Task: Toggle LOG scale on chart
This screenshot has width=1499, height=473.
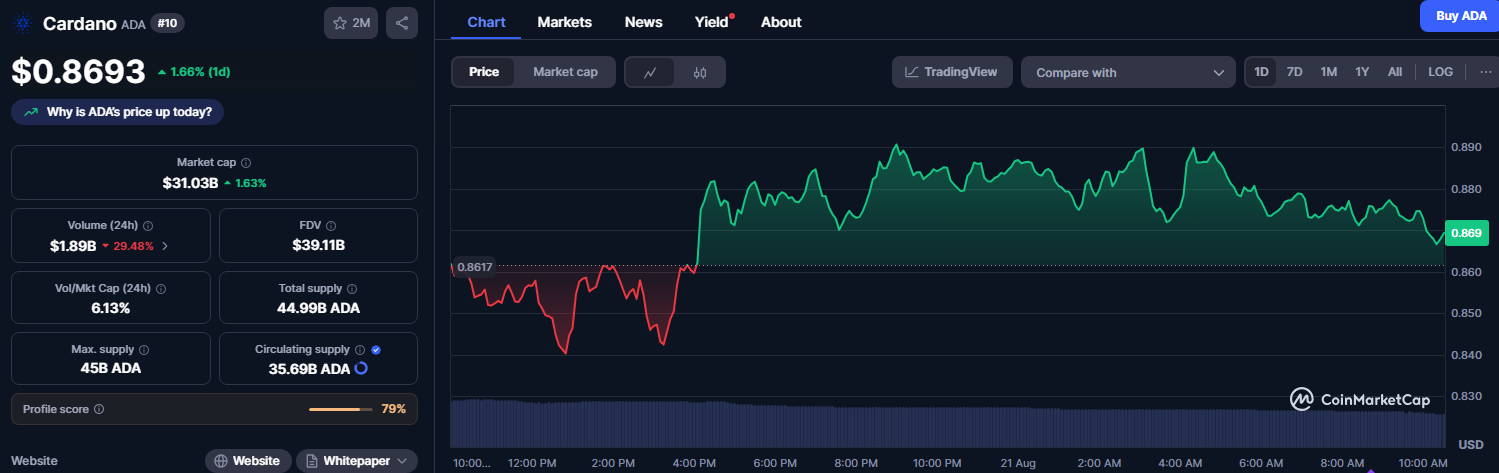Action: pyautogui.click(x=1441, y=72)
